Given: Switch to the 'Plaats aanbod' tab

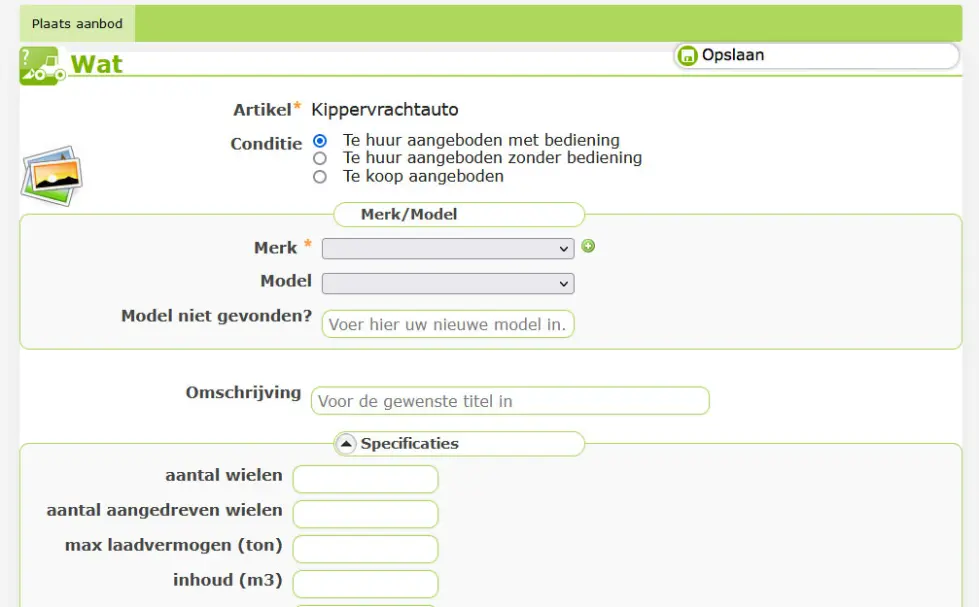Looking at the screenshot, I should pyautogui.click(x=77, y=23).
